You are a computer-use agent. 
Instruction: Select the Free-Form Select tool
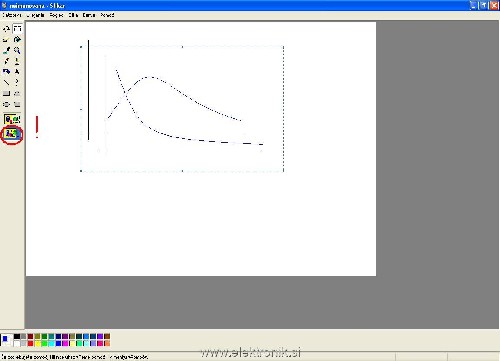tap(6, 29)
